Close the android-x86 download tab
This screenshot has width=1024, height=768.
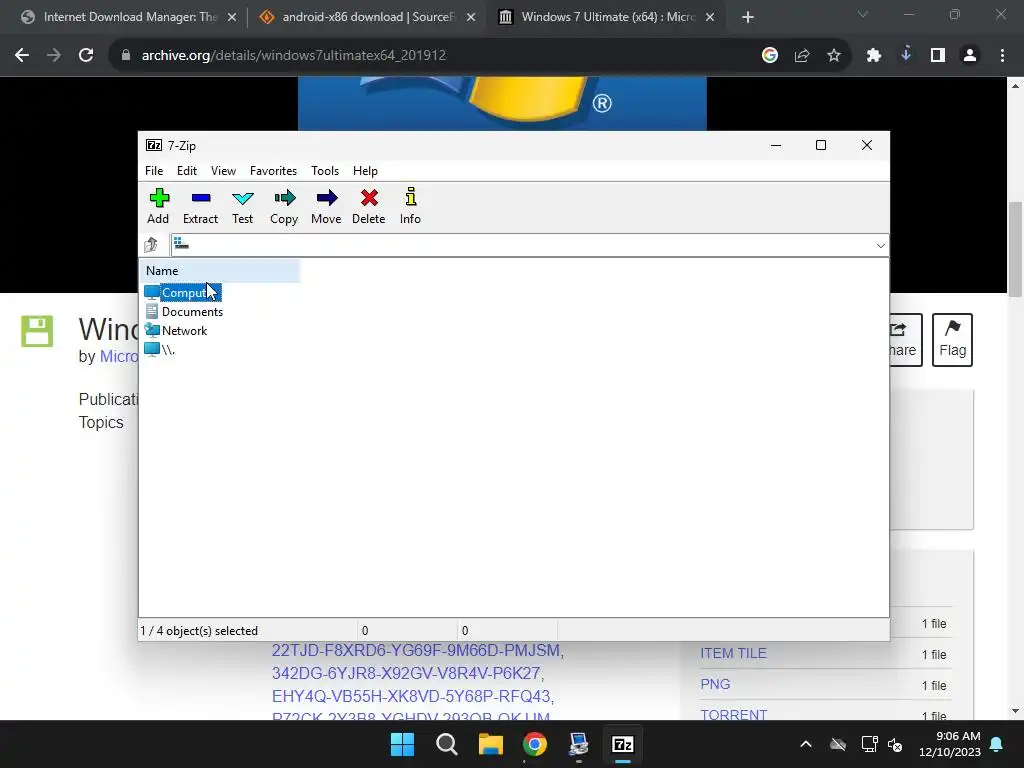(470, 17)
